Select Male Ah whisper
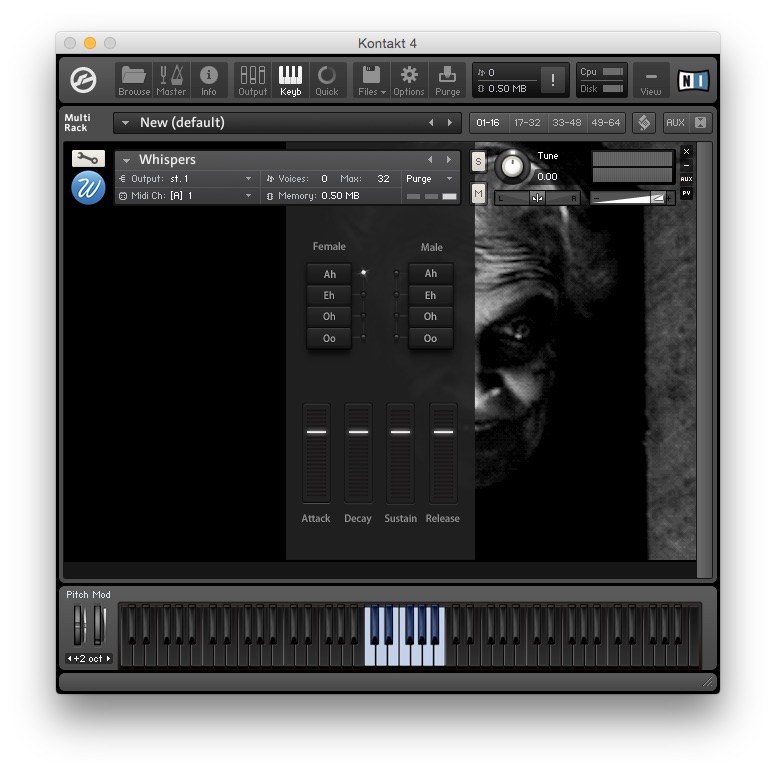The width and height of the screenshot is (776, 774). (431, 274)
